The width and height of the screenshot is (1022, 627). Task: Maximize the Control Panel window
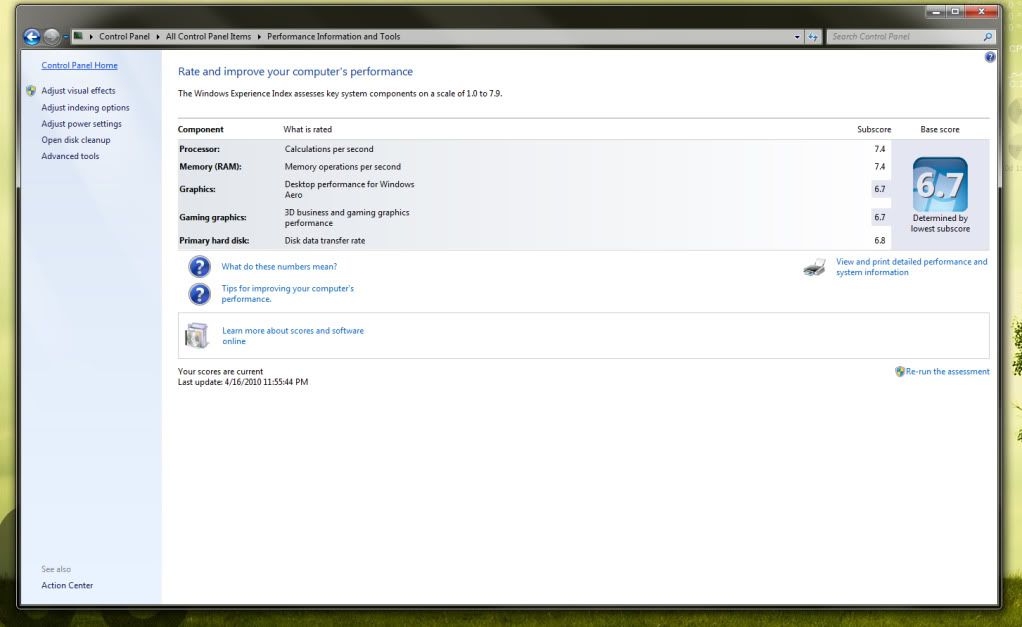(x=955, y=12)
